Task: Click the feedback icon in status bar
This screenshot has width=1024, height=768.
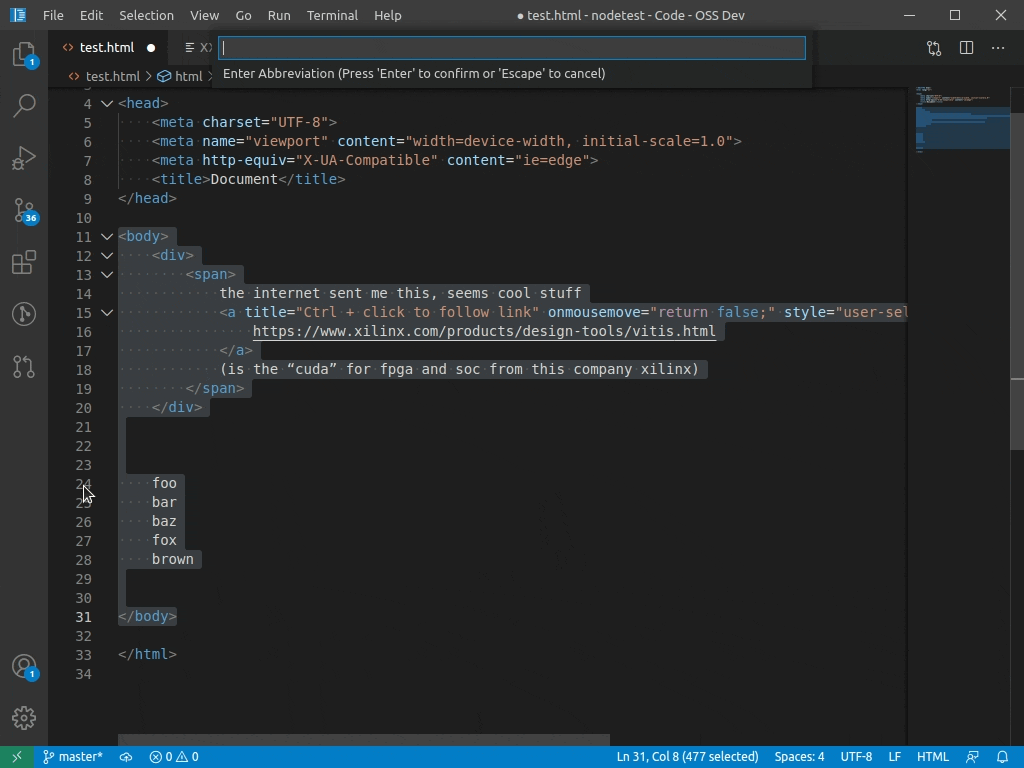Action: tap(972, 757)
